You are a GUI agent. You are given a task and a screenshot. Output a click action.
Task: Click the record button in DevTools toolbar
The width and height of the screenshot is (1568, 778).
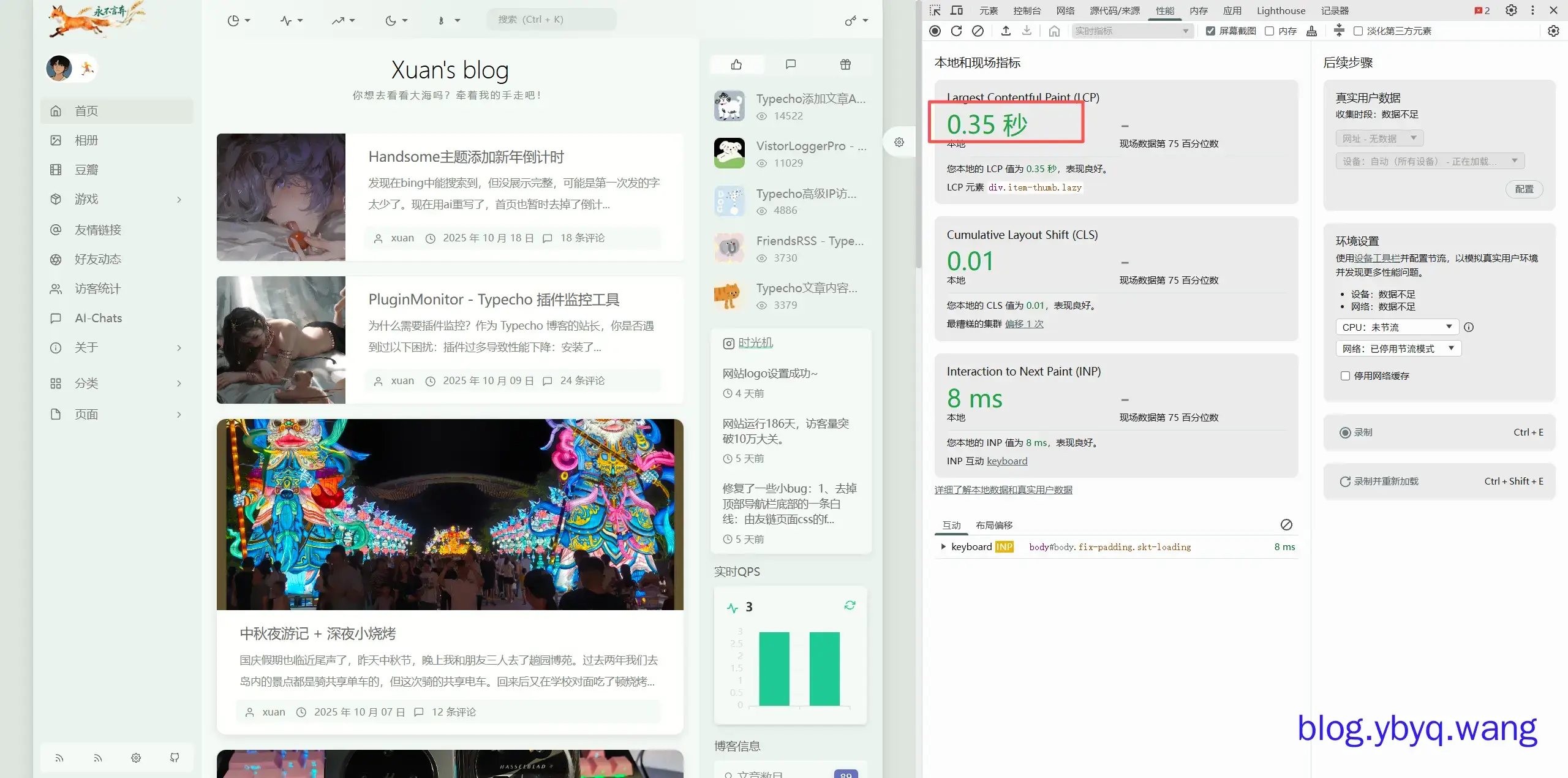tap(935, 31)
